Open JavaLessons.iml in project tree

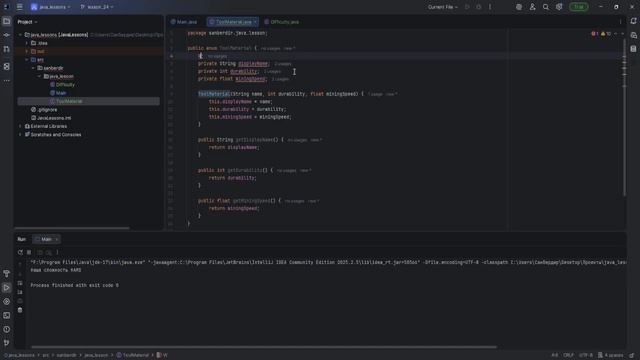(51, 118)
